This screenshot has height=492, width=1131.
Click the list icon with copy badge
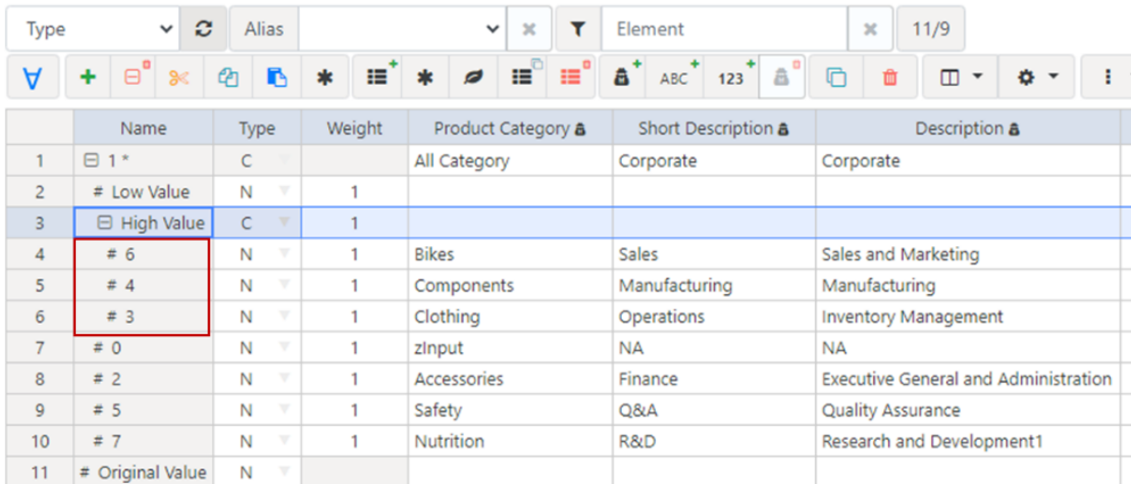(x=522, y=77)
